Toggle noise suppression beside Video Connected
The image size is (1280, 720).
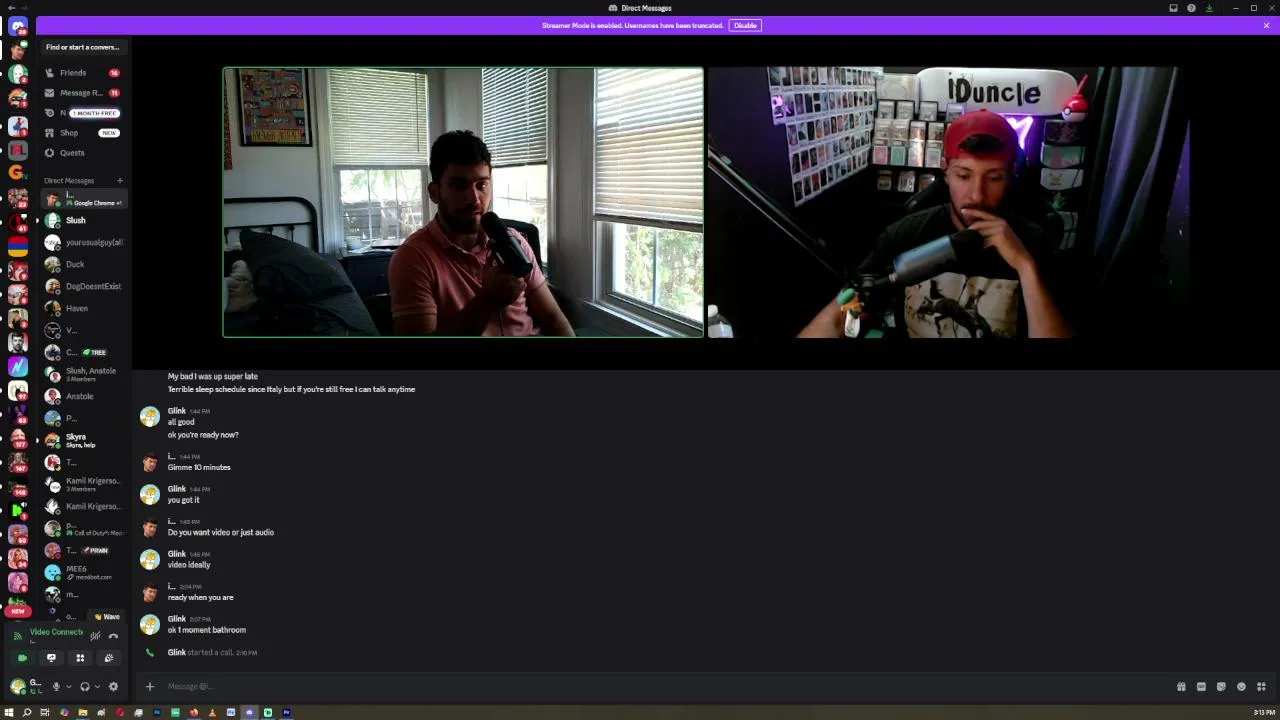[95, 636]
